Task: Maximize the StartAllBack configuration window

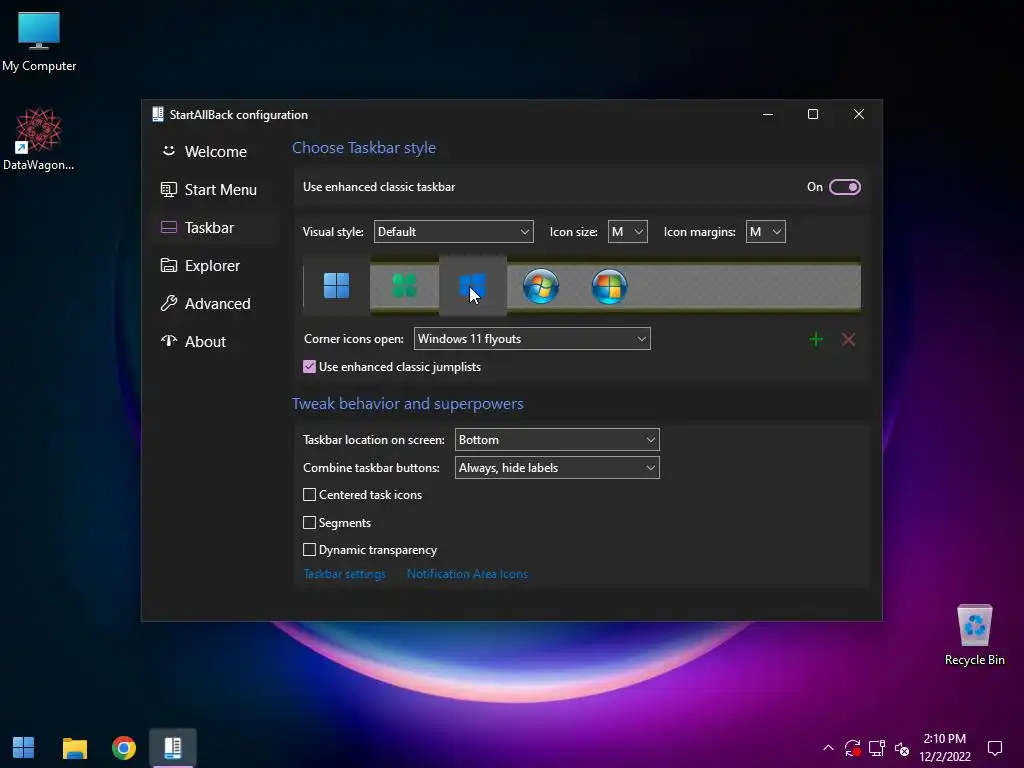Action: [x=813, y=114]
